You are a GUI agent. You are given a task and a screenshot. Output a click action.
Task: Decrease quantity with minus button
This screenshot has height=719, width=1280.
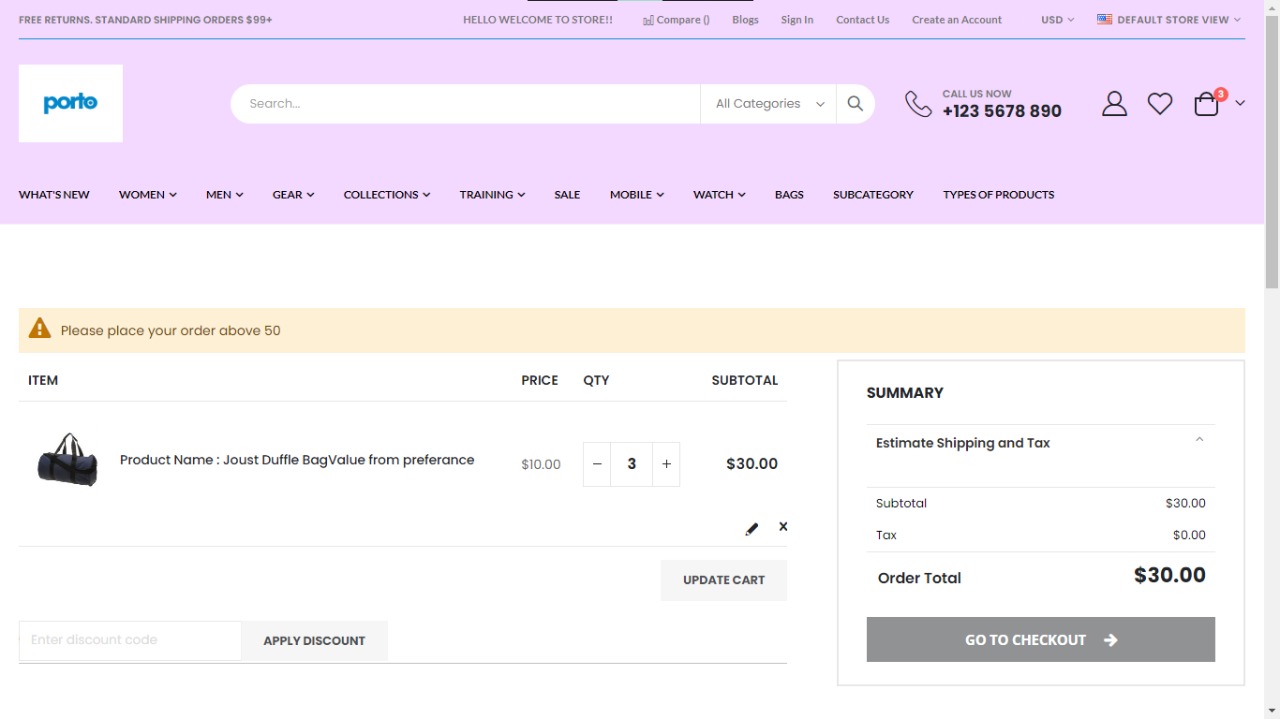click(597, 464)
